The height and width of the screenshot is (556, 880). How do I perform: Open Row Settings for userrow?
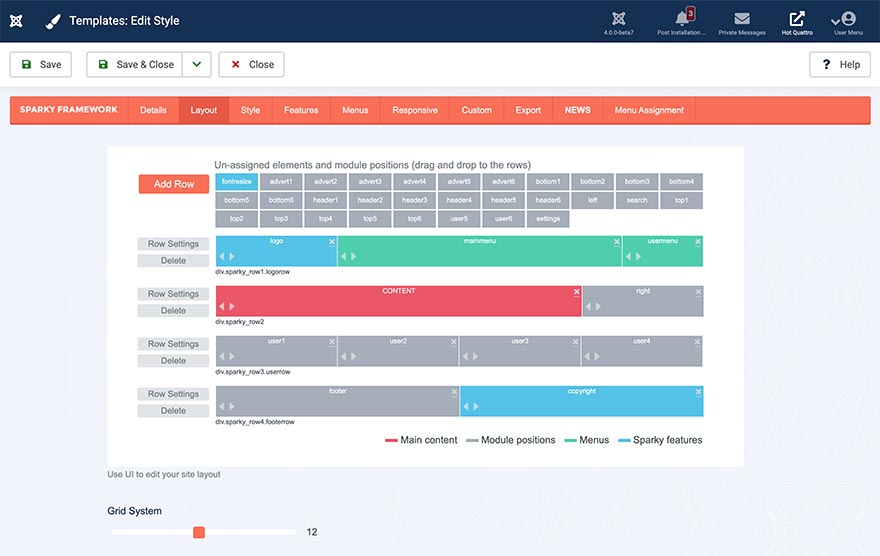173,344
